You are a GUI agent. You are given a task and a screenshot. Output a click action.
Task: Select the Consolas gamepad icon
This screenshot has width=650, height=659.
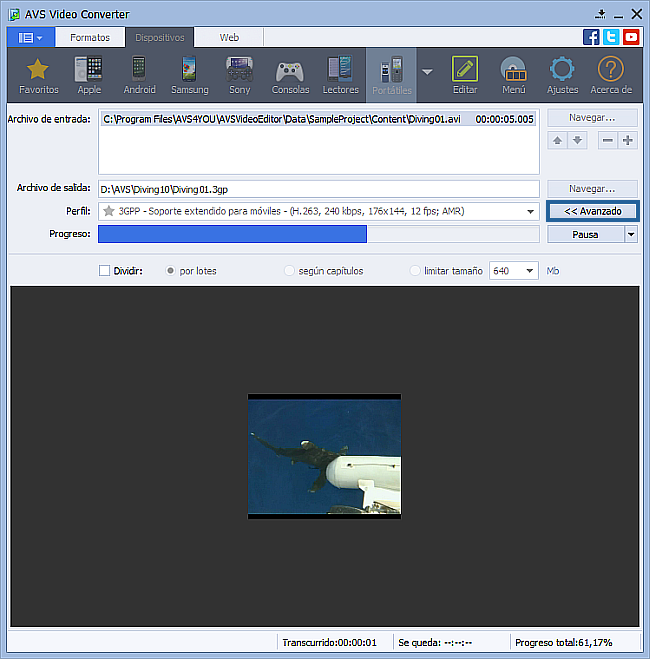(x=290, y=71)
